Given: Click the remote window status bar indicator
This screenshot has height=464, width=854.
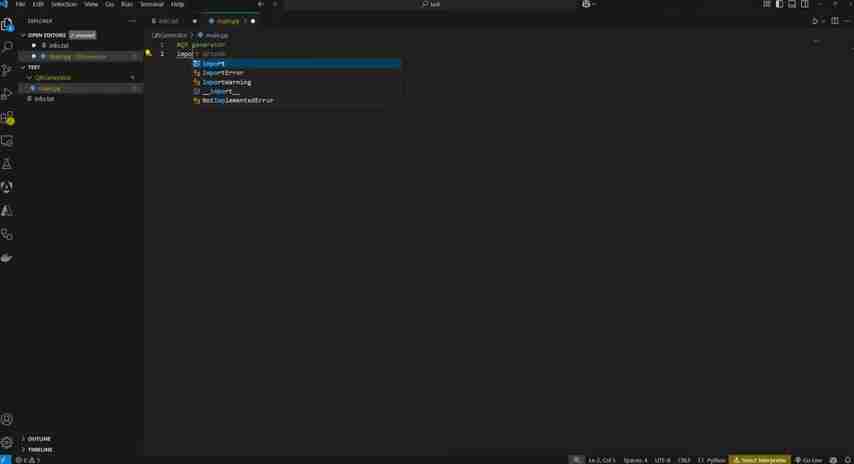Looking at the screenshot, I should [5, 460].
